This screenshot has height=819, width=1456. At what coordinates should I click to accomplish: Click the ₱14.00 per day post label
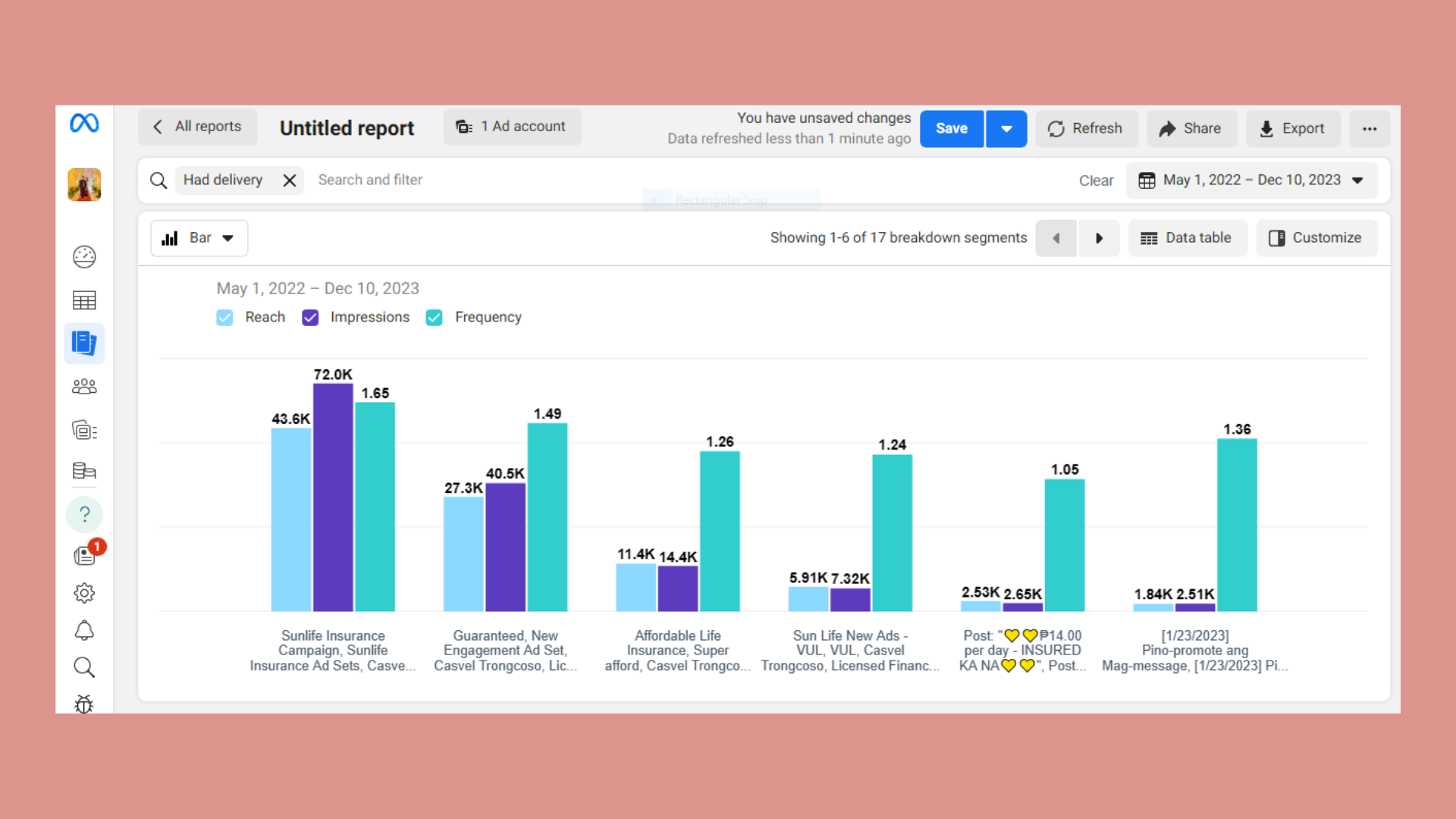click(1022, 651)
